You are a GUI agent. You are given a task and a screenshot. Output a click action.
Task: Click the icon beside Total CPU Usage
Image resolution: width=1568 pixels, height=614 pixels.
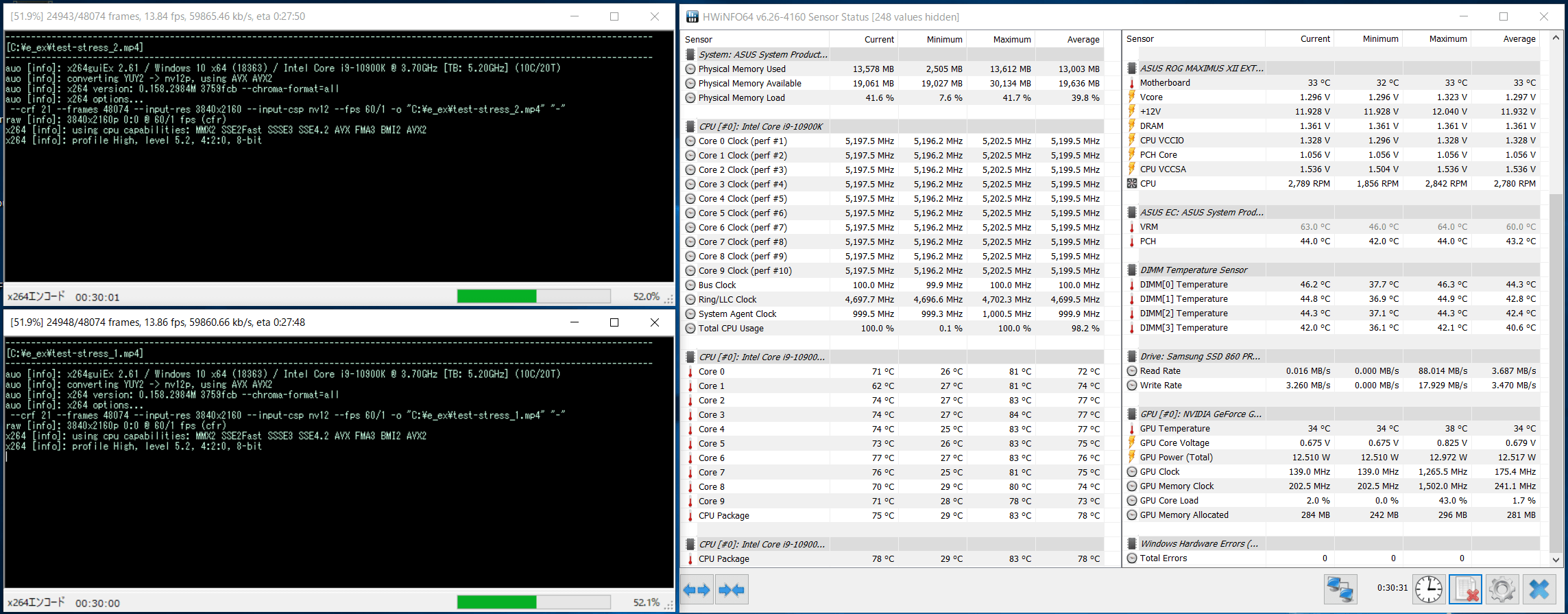tap(690, 329)
